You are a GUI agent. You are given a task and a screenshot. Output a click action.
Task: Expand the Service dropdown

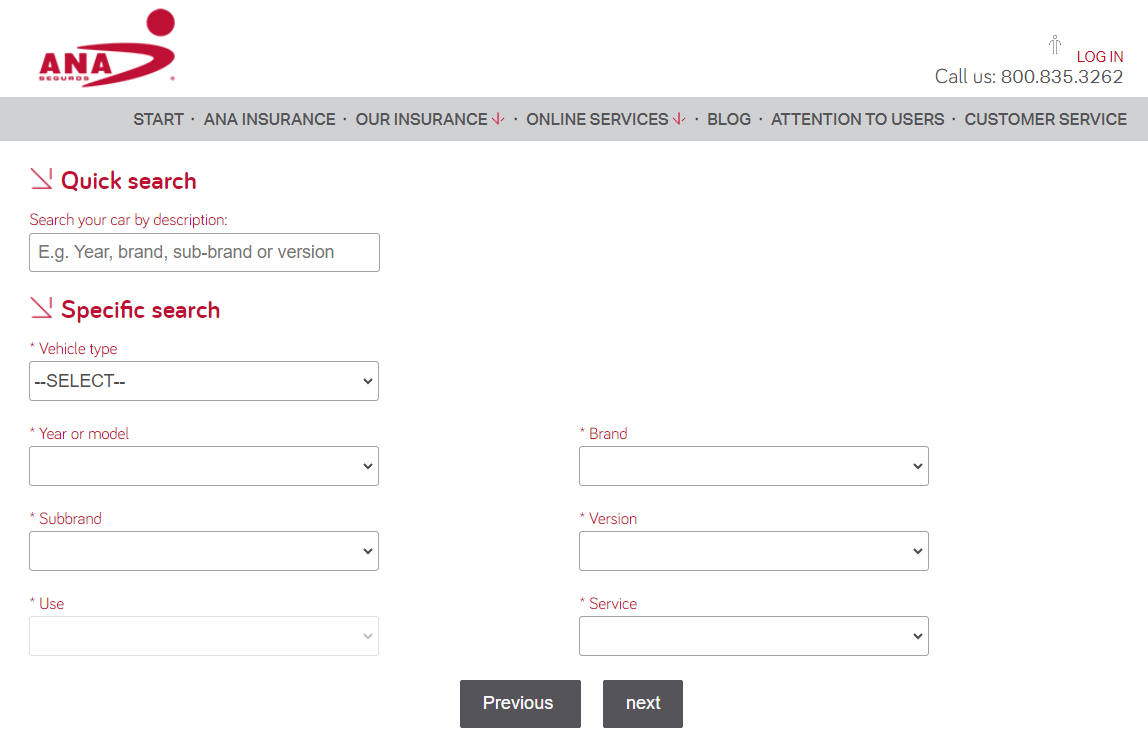(x=753, y=636)
